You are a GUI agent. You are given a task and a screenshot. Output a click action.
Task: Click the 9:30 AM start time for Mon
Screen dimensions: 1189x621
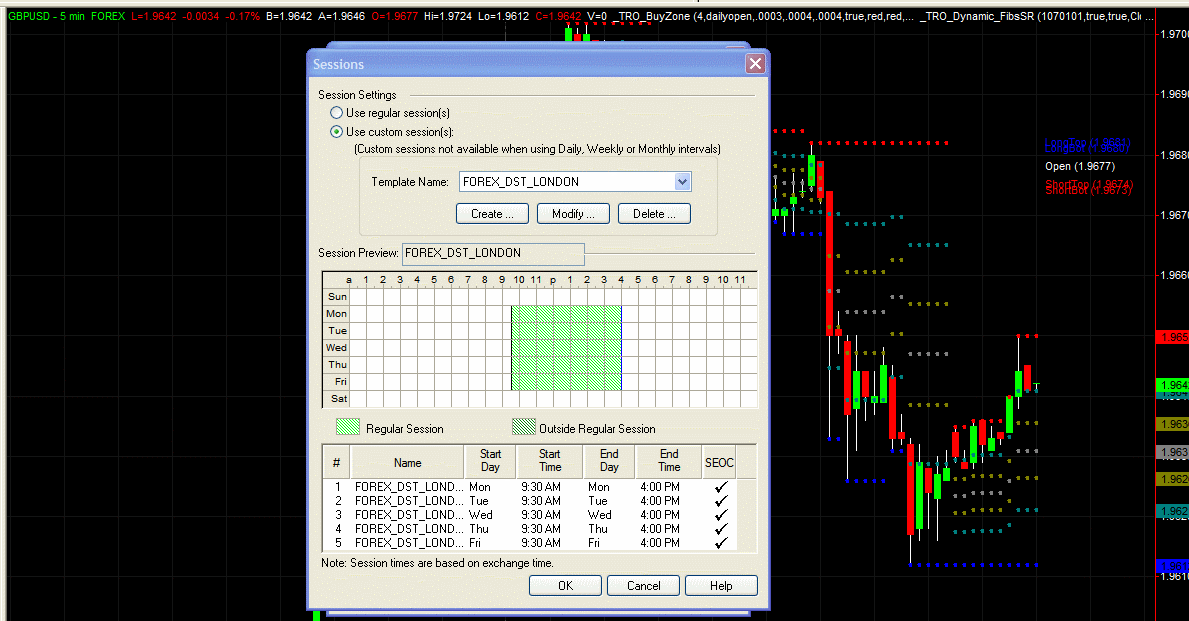tap(541, 487)
